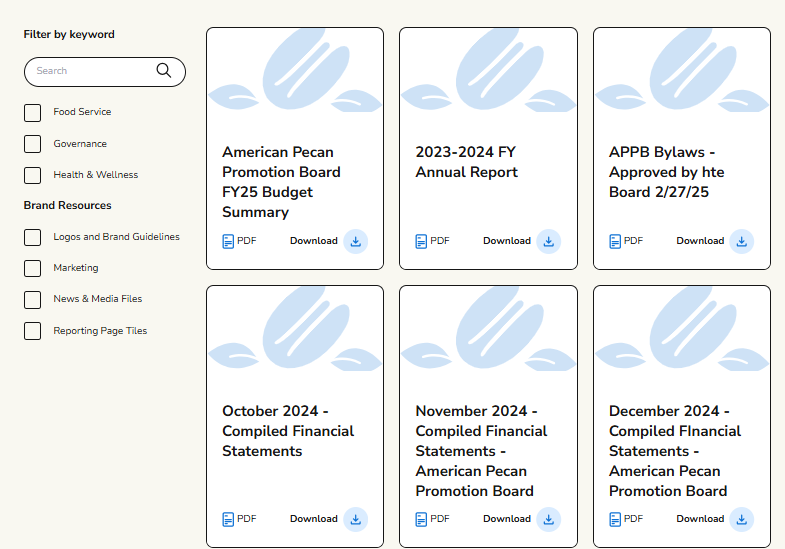
Task: Click PDF file icon on Annual Report card
Action: click(421, 242)
